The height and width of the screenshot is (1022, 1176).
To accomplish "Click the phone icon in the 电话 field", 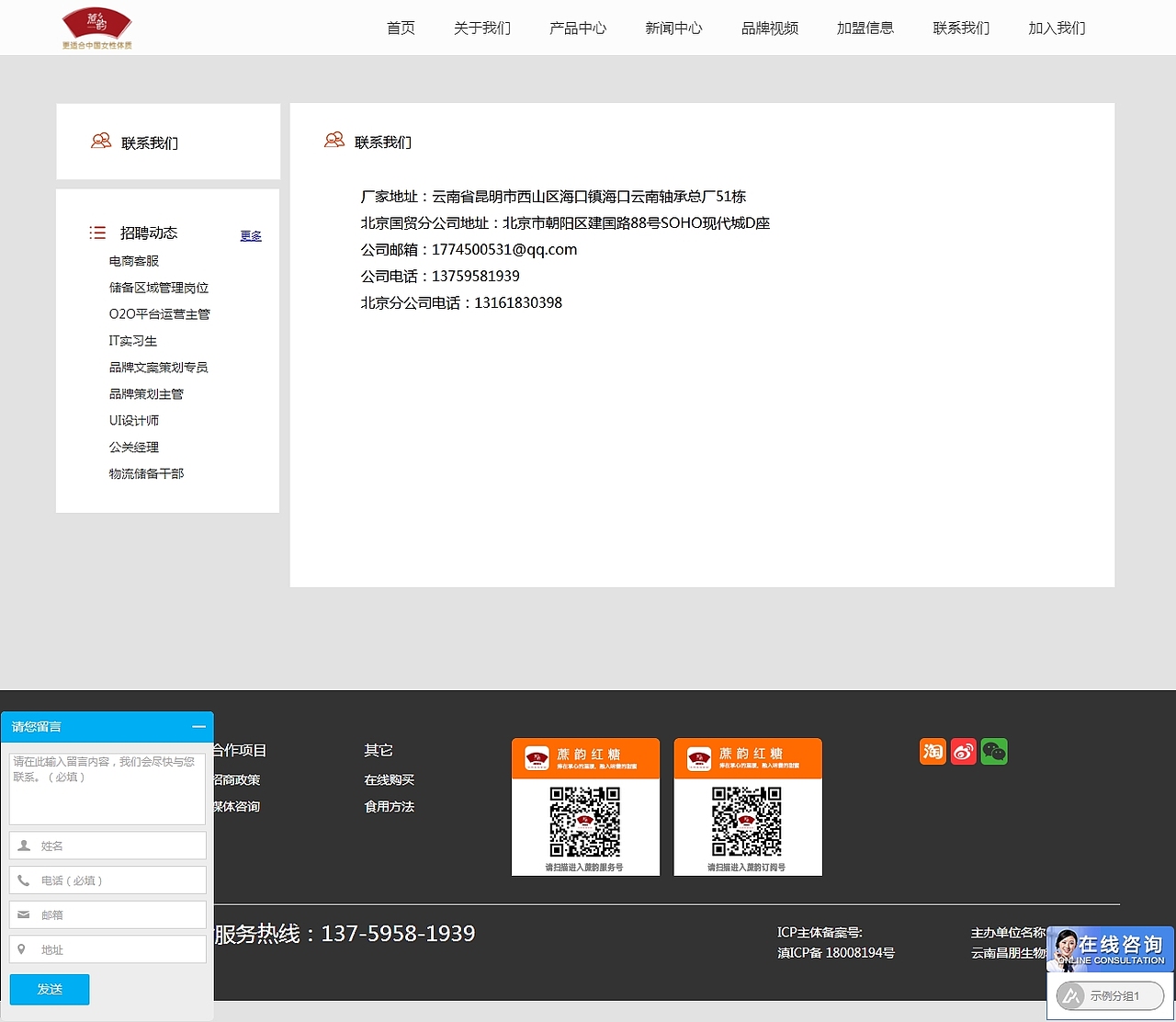I will [23, 880].
